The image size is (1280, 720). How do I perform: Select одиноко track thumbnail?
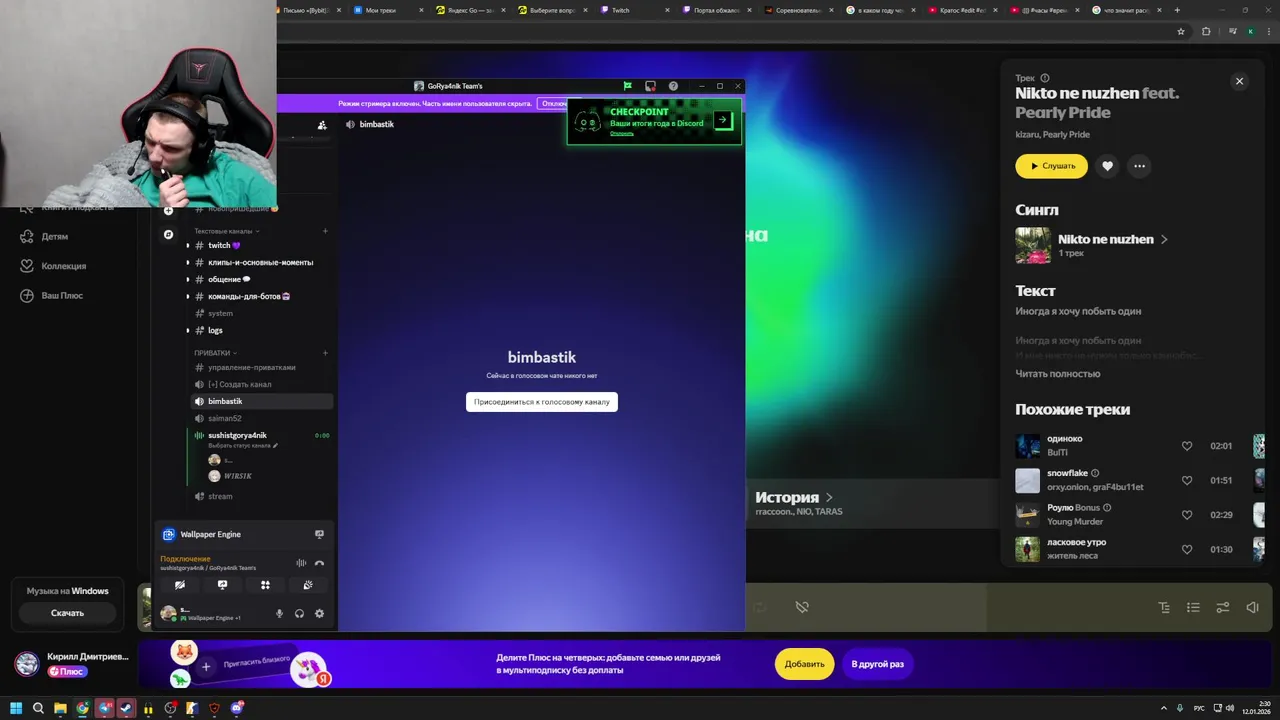[x=1028, y=446]
